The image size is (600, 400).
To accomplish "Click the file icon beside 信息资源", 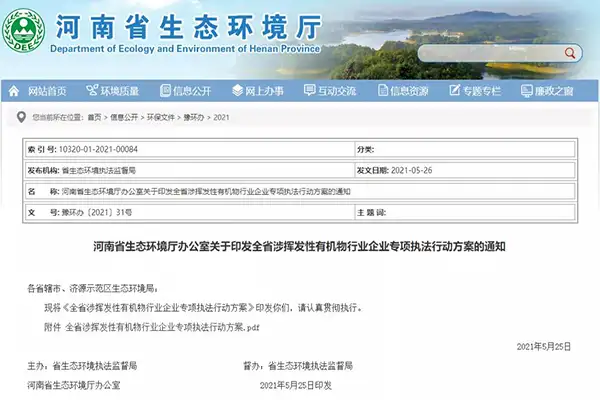I will 383,91.
